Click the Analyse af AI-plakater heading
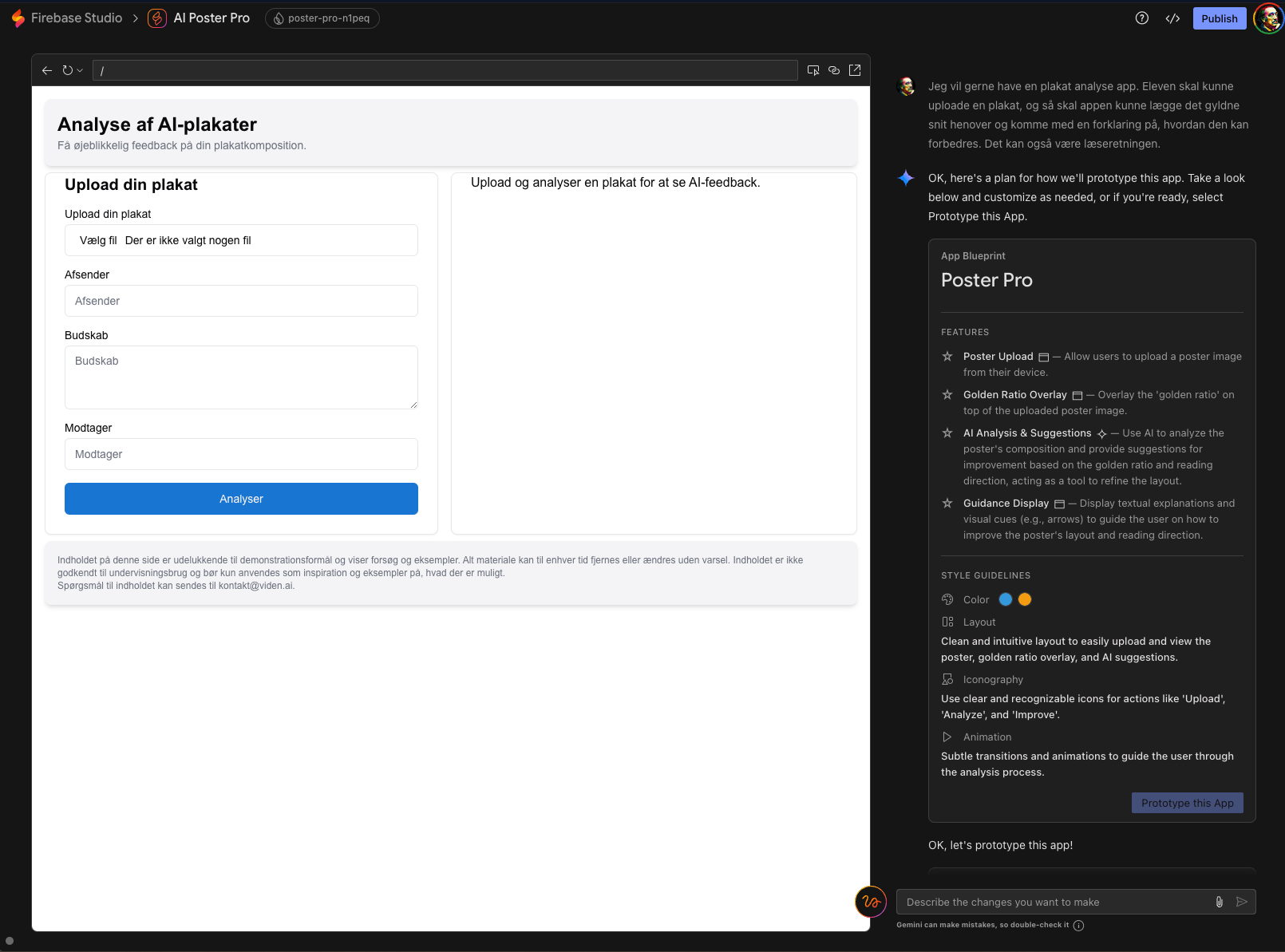1285x952 pixels. click(x=157, y=124)
